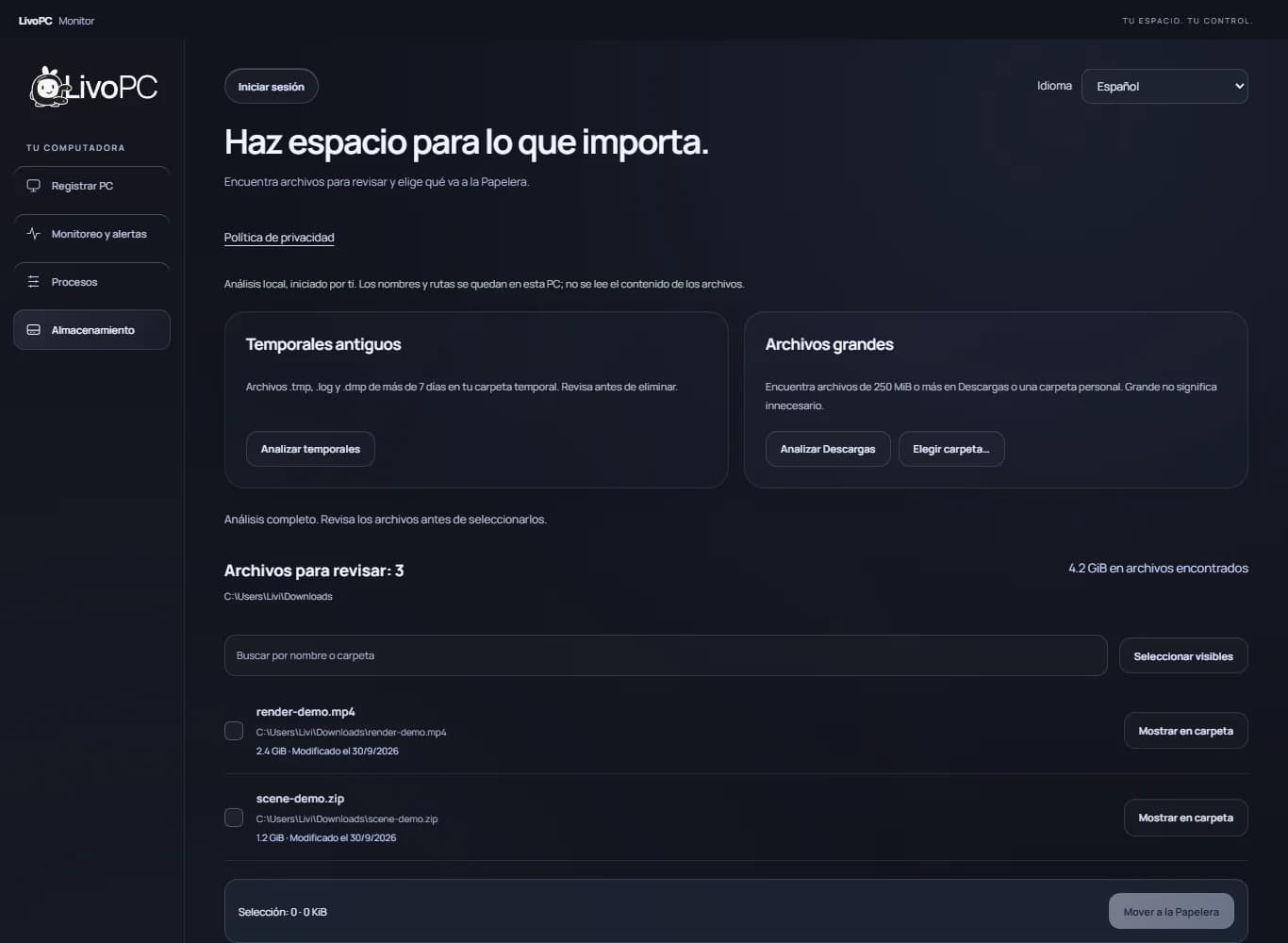
Task: Click the Temporales antiguos card title
Action: [x=323, y=344]
